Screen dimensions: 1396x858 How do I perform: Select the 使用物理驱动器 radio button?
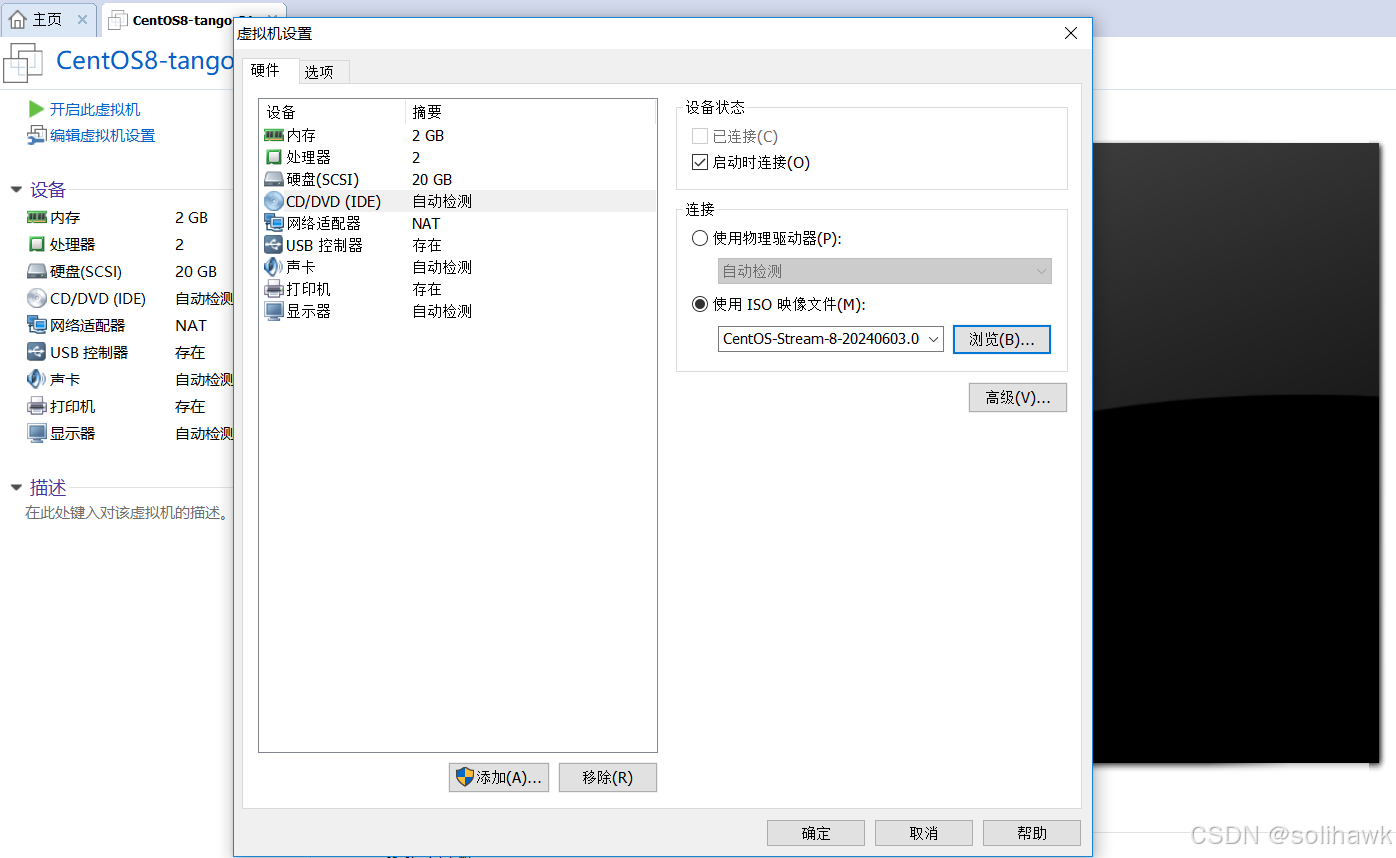[700, 238]
